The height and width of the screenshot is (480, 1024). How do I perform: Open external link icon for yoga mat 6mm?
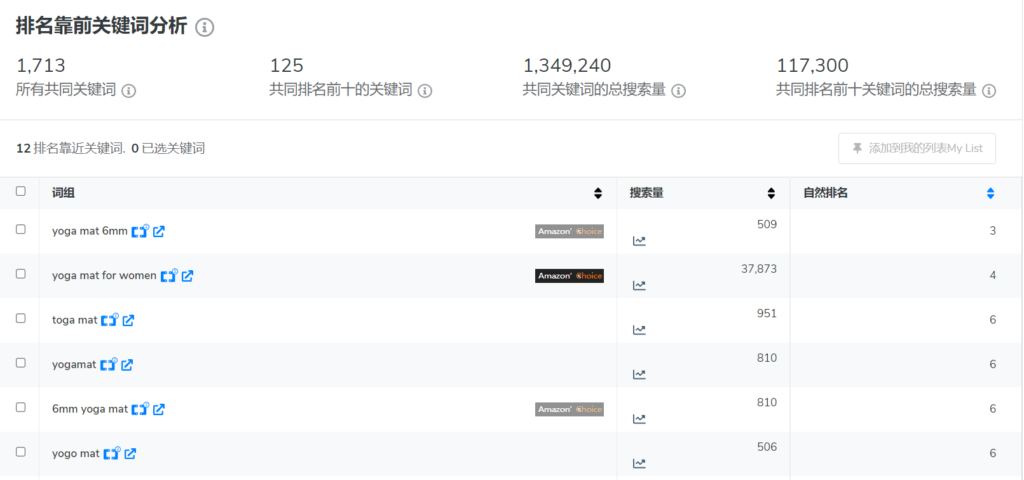coord(159,231)
